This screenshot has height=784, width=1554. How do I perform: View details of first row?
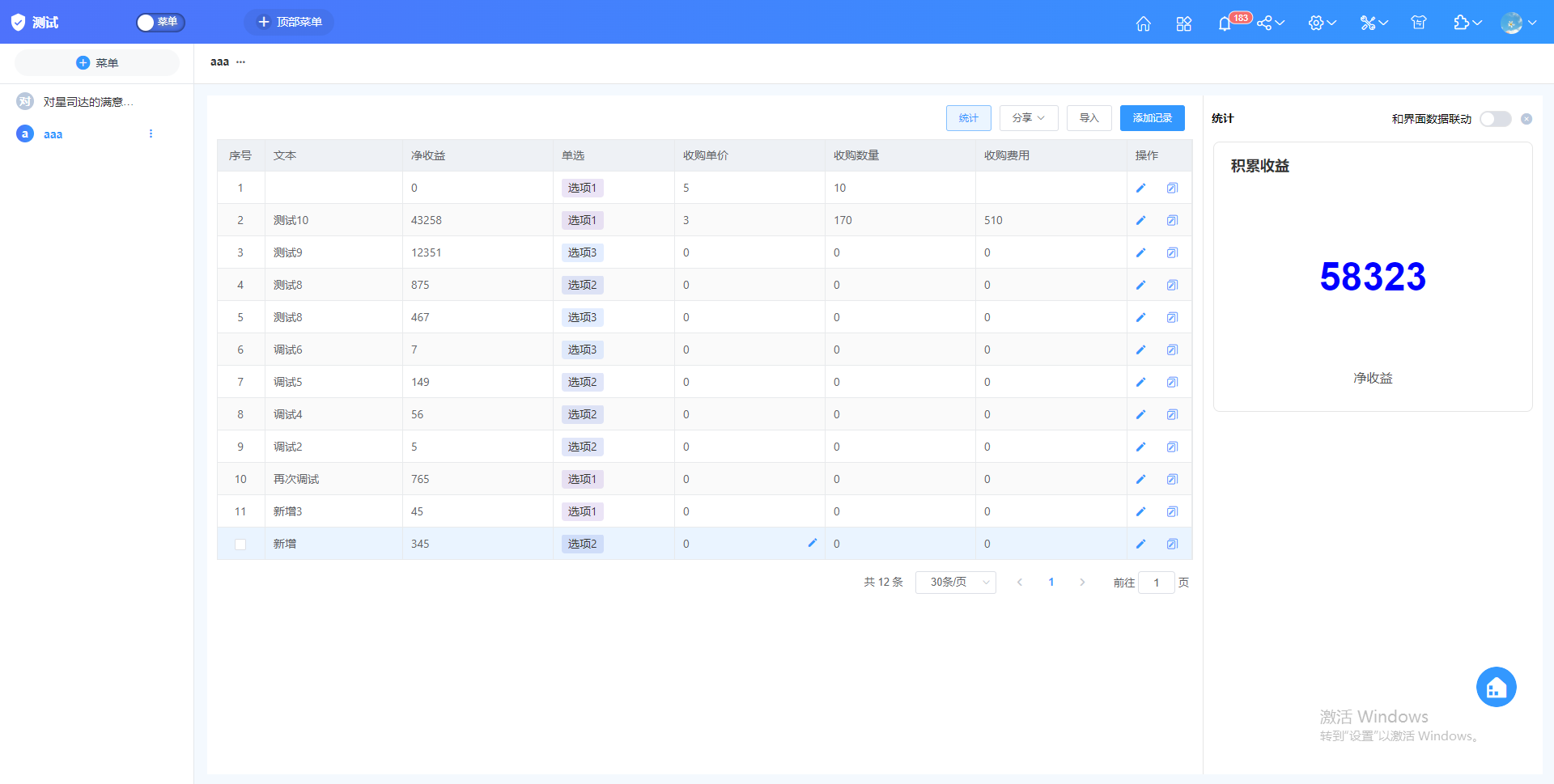1172,188
